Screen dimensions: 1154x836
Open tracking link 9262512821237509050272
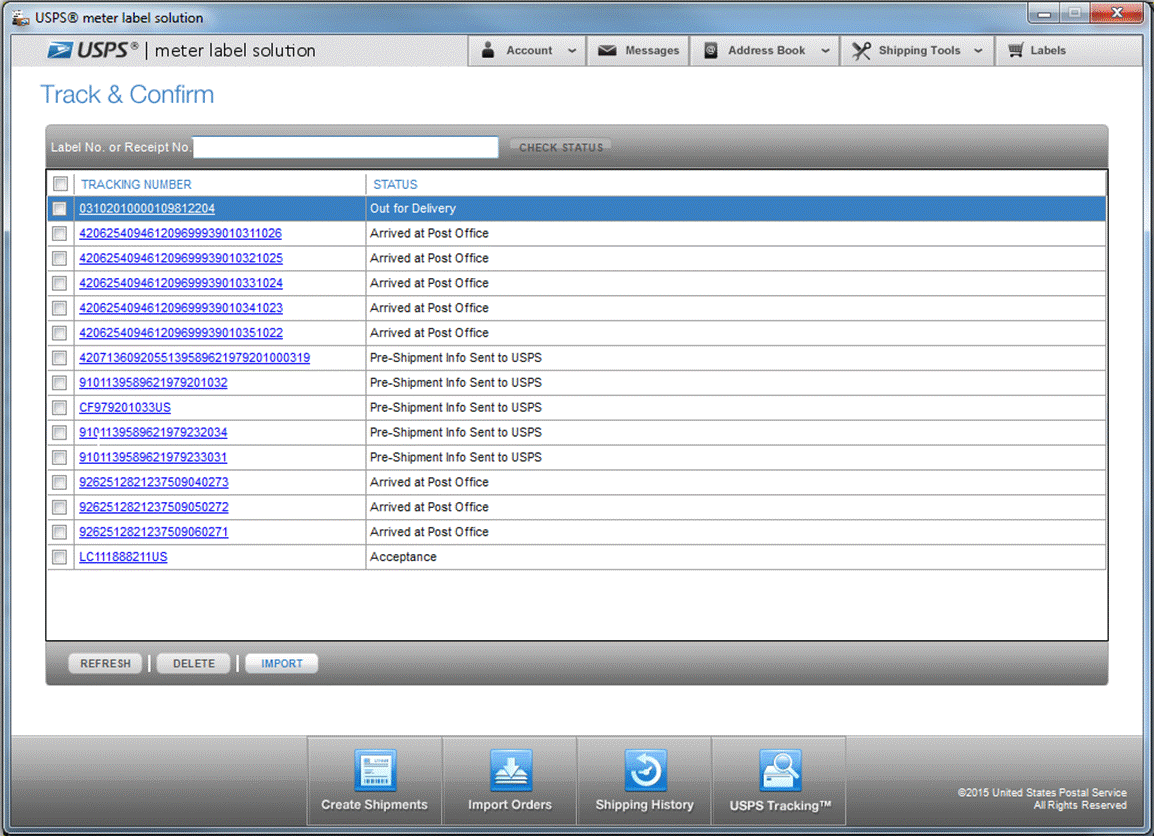pyautogui.click(x=154, y=507)
